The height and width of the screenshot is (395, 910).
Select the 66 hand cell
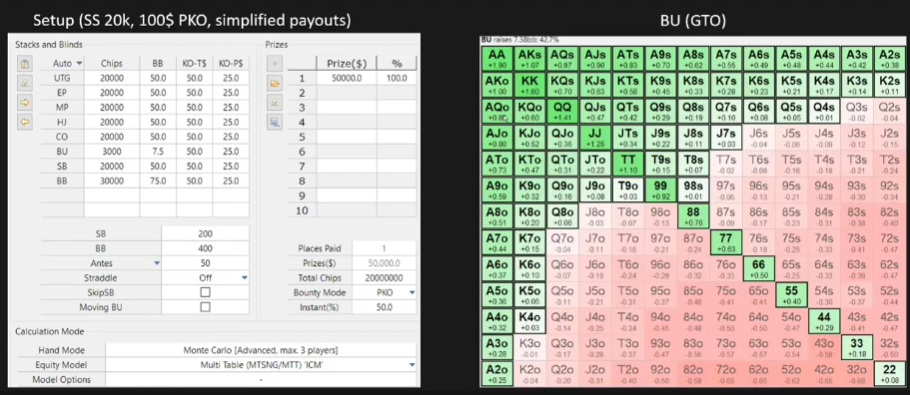[759, 269]
